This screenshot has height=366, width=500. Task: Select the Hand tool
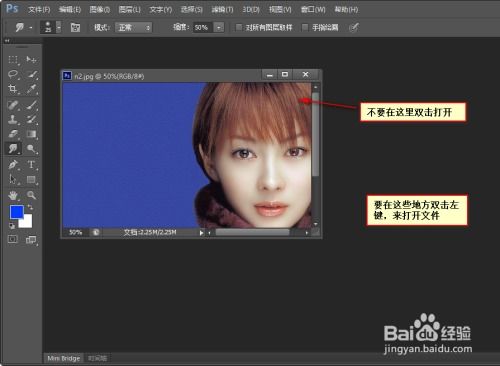point(13,195)
